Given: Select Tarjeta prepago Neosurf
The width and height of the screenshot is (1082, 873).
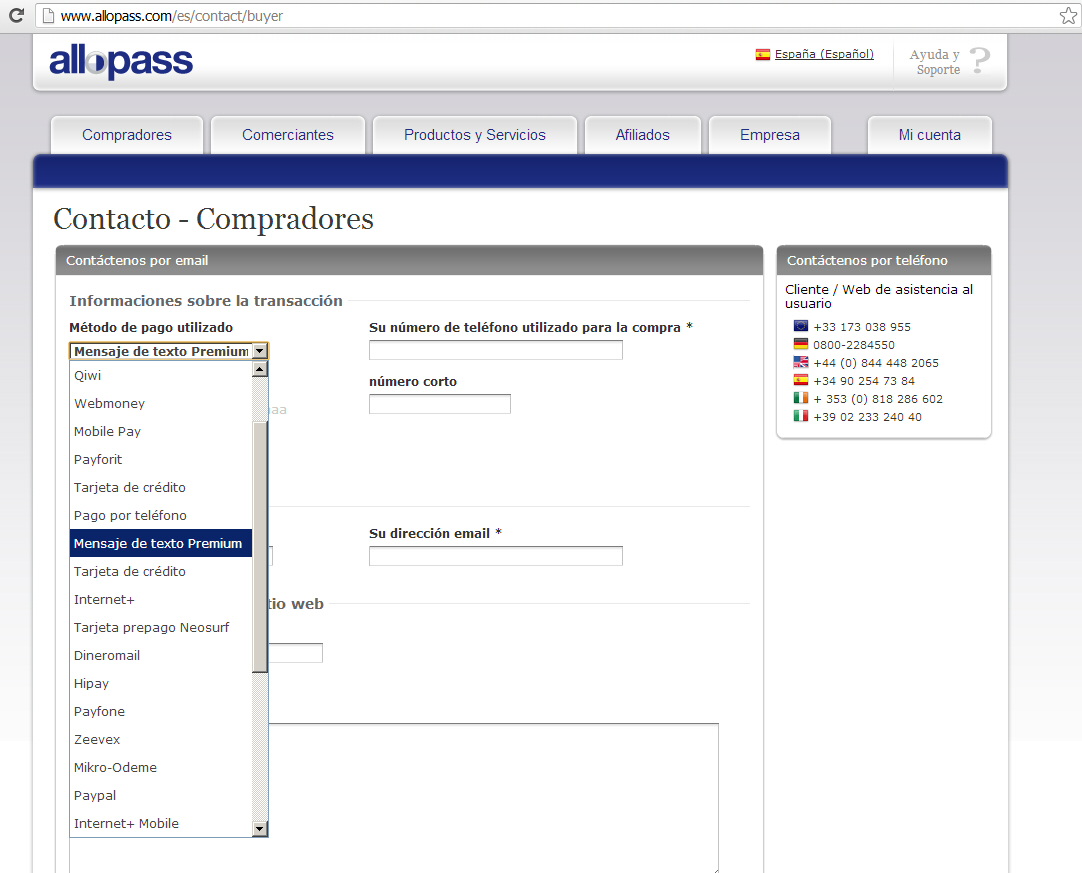Looking at the screenshot, I should [161, 627].
